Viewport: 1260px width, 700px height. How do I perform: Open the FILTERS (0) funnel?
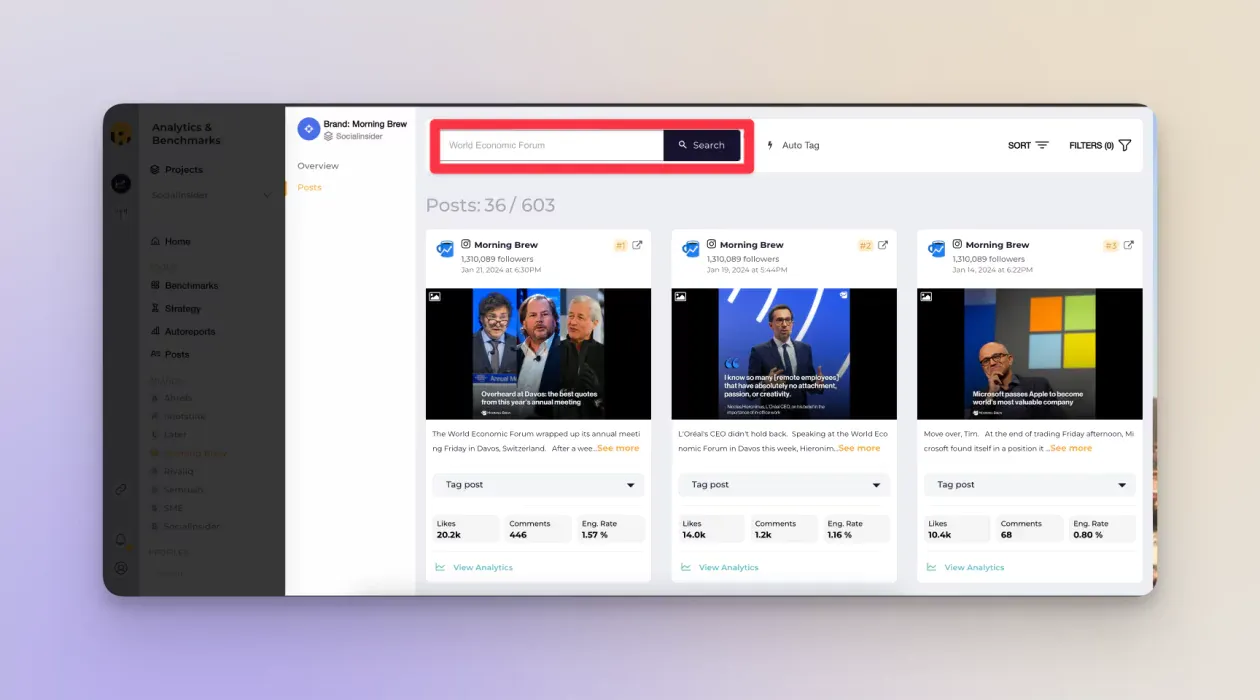click(1100, 145)
